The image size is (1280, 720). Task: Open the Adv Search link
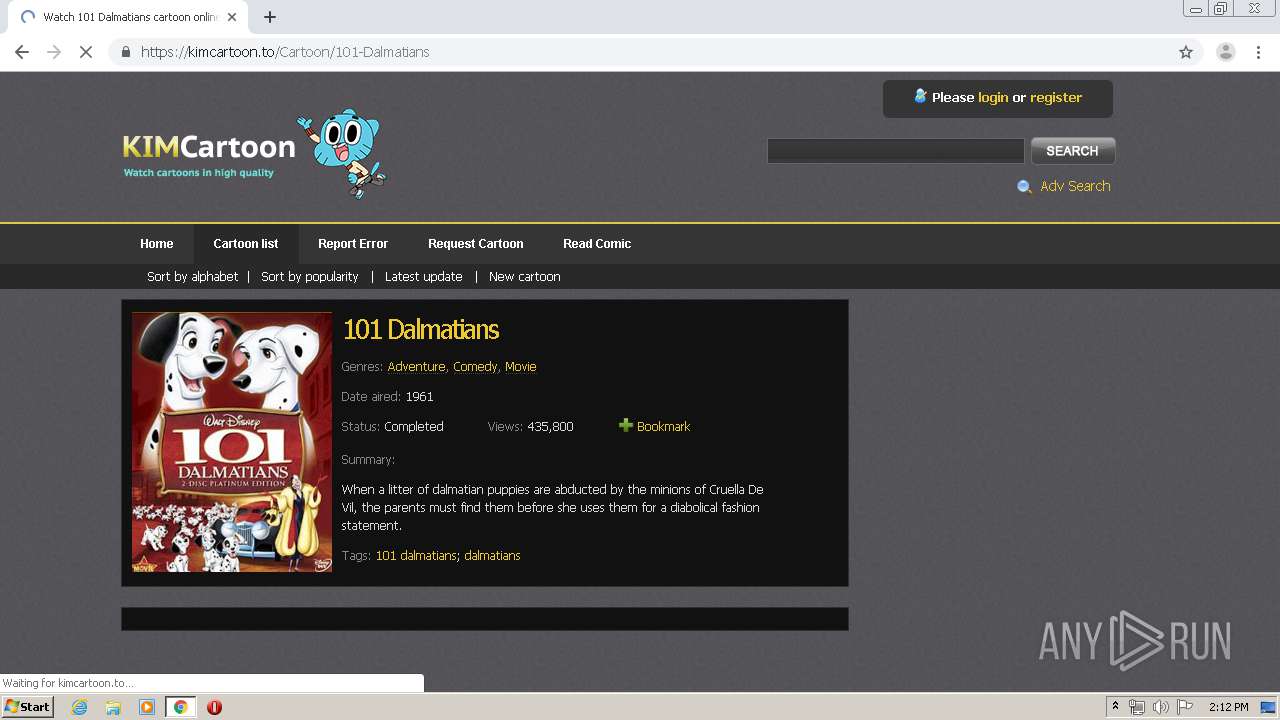[x=1075, y=186]
